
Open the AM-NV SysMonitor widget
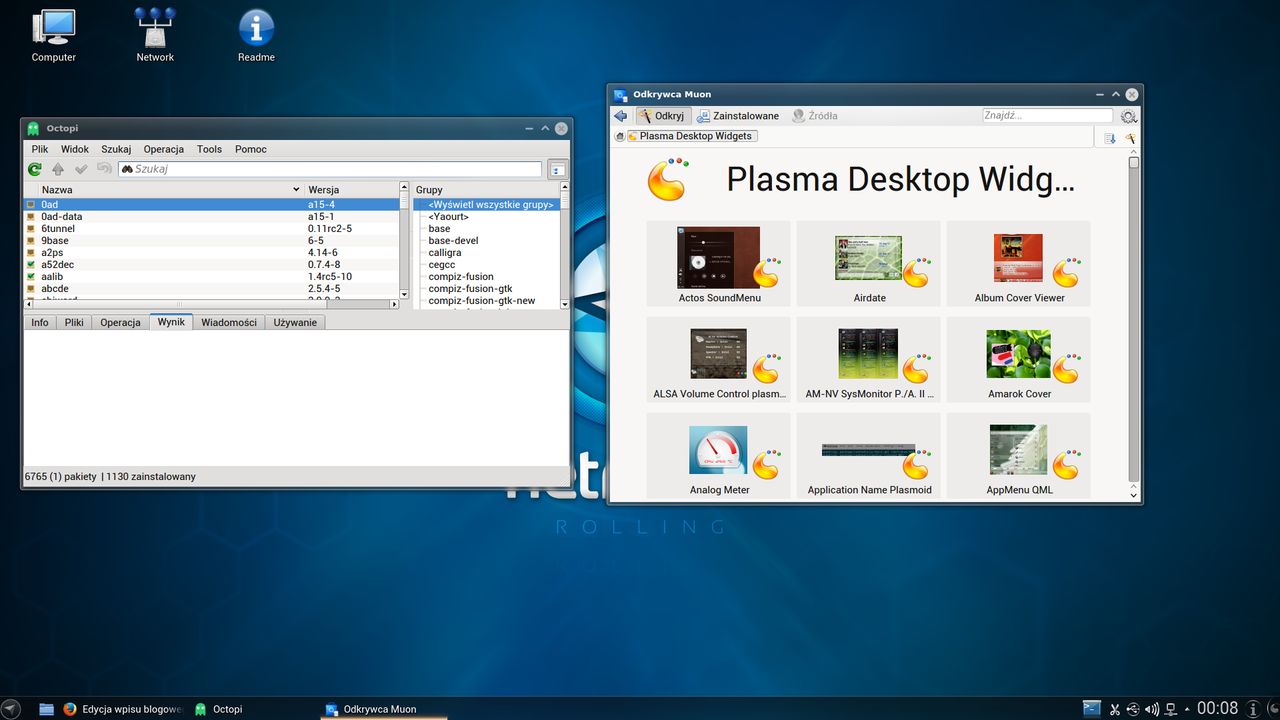coord(869,360)
